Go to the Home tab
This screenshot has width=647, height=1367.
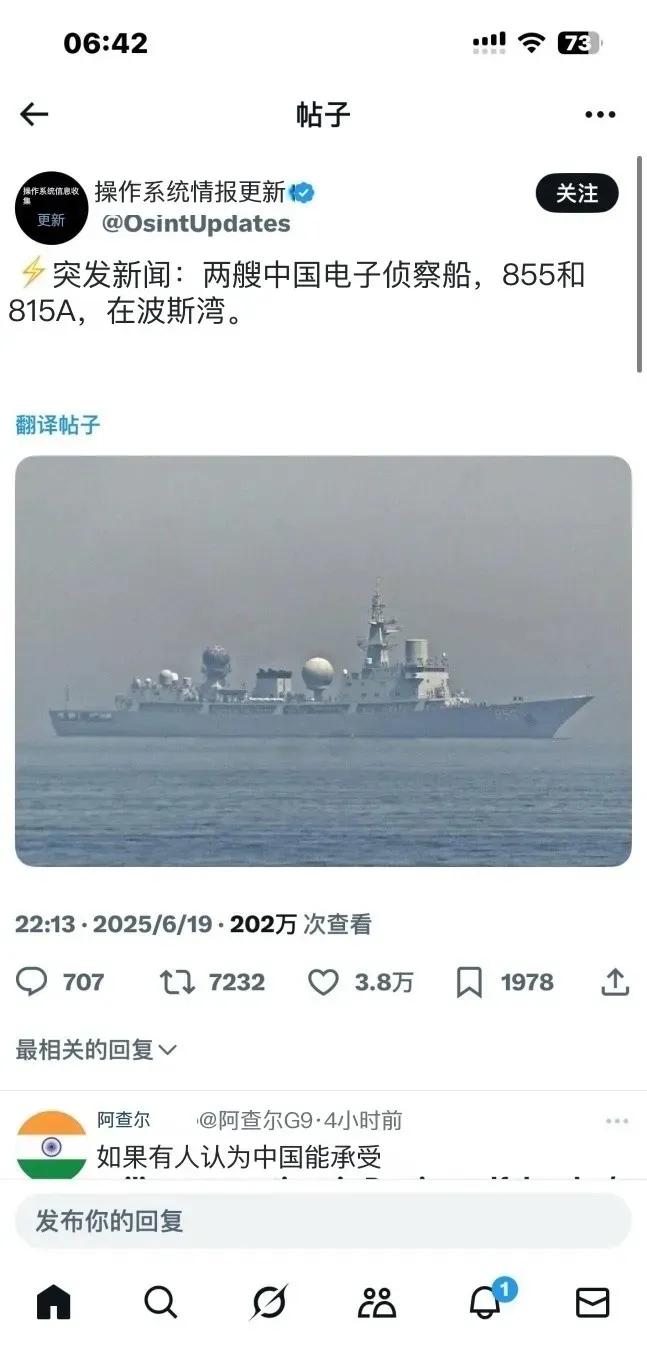coord(54,1302)
